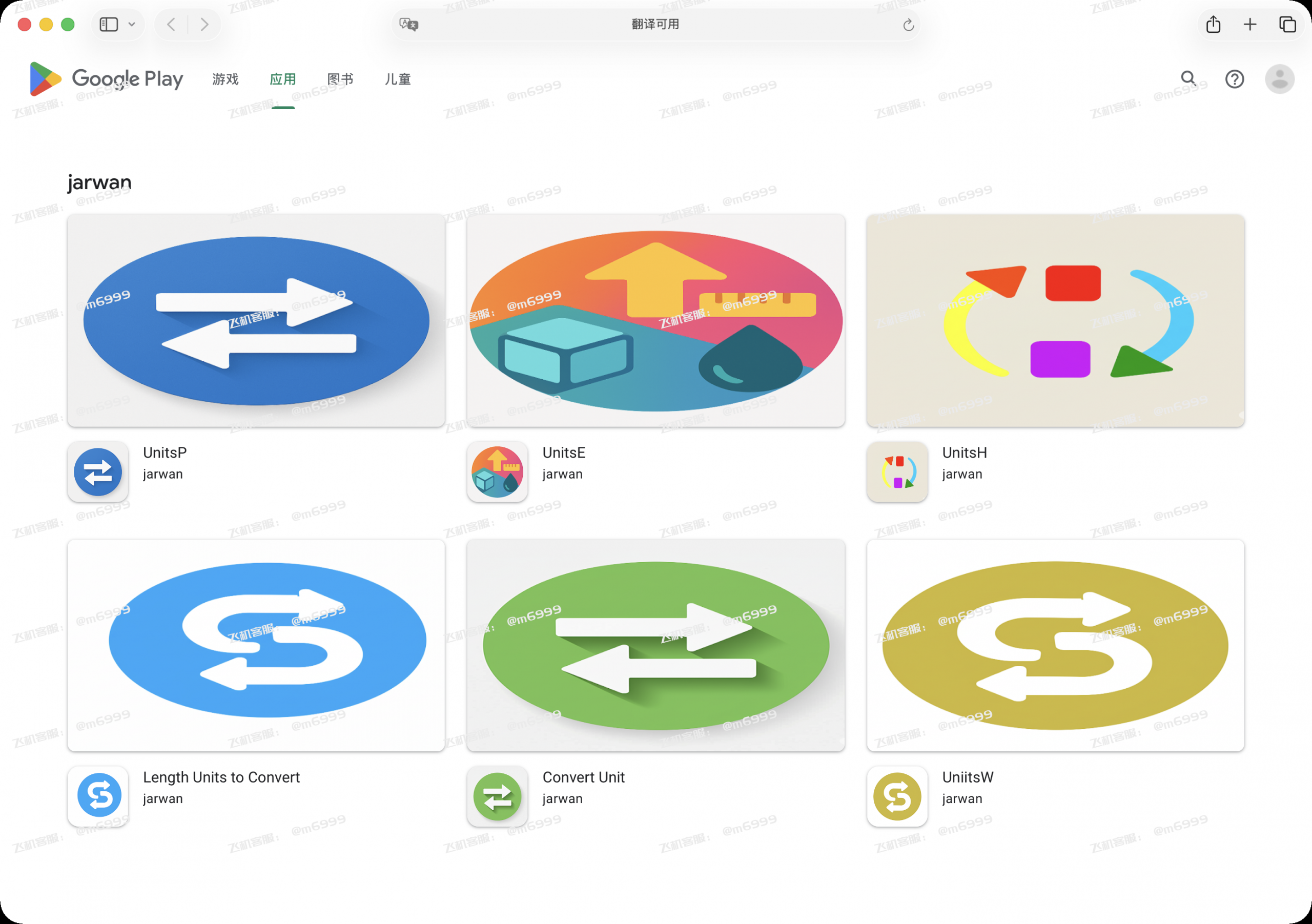Show the tab overview
The width and height of the screenshot is (1312, 924).
(x=1287, y=25)
